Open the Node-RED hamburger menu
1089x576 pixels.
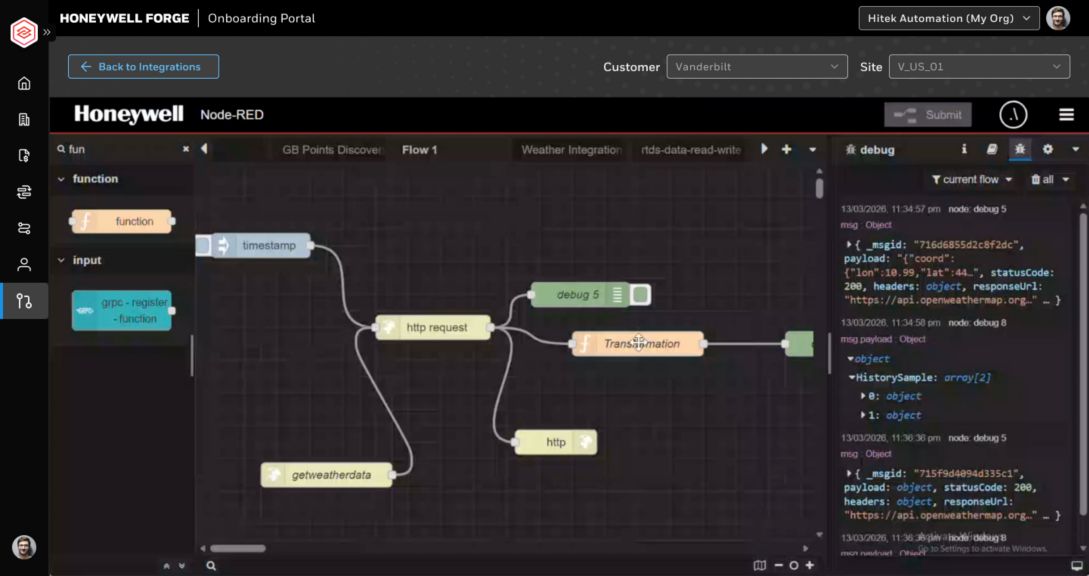(1066, 115)
